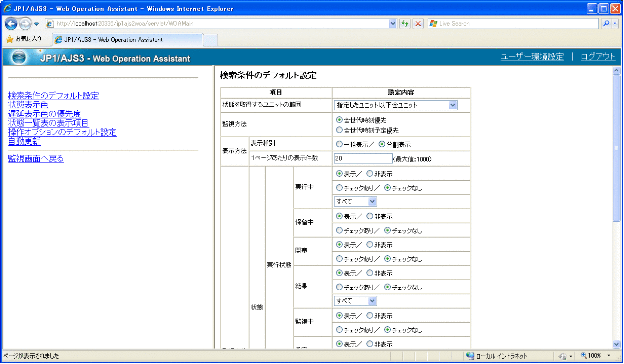
Task: Choose the 全部表示 radio button
Action: click(382, 144)
